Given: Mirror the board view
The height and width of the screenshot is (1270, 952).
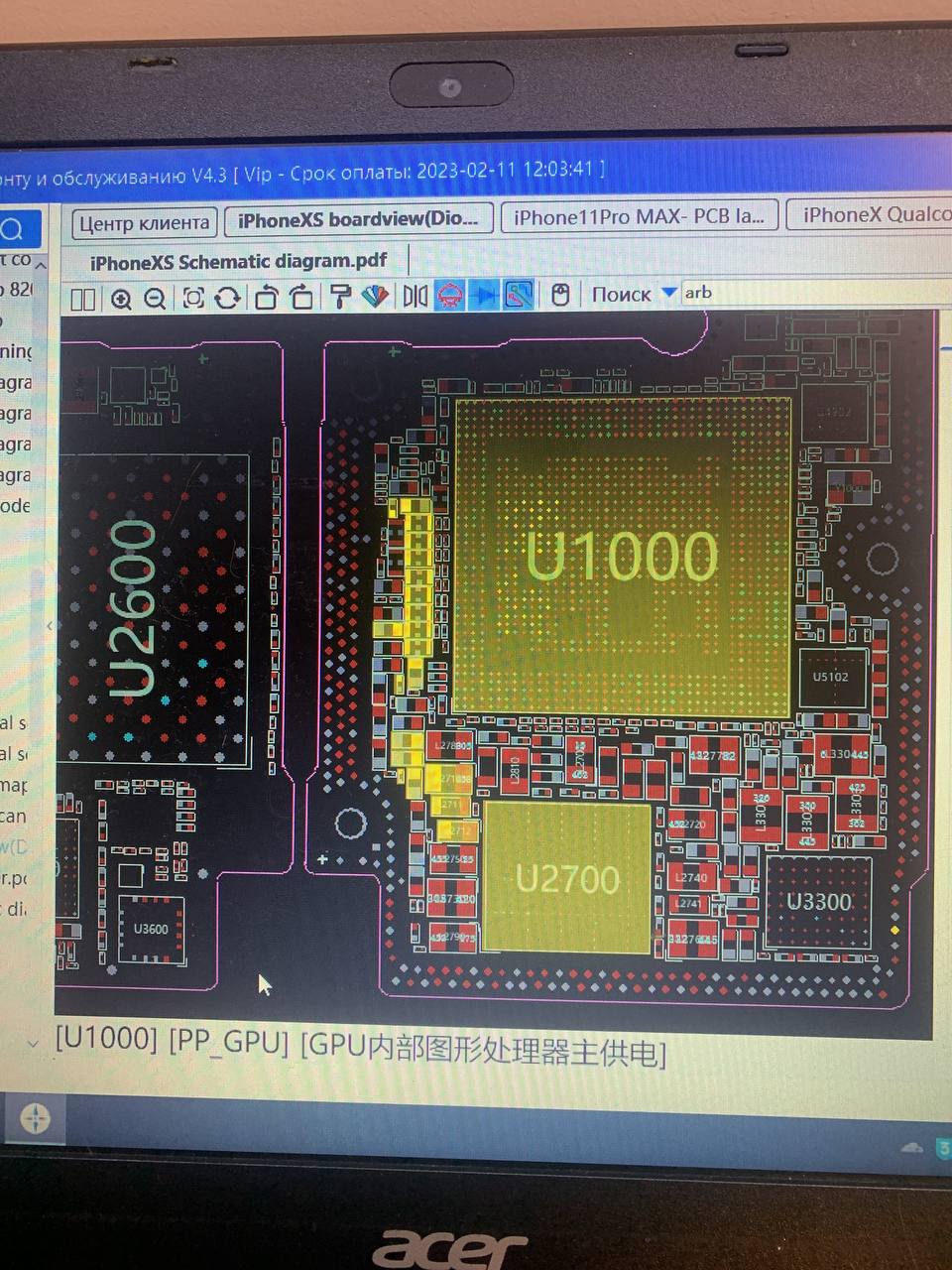Looking at the screenshot, I should pos(415,297).
